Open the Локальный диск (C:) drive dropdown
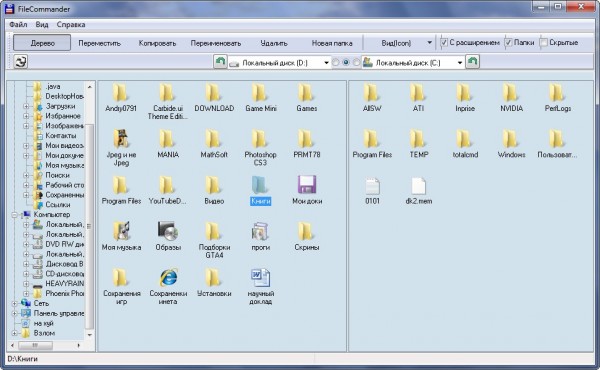This screenshot has width=600, height=370. pos(460,63)
